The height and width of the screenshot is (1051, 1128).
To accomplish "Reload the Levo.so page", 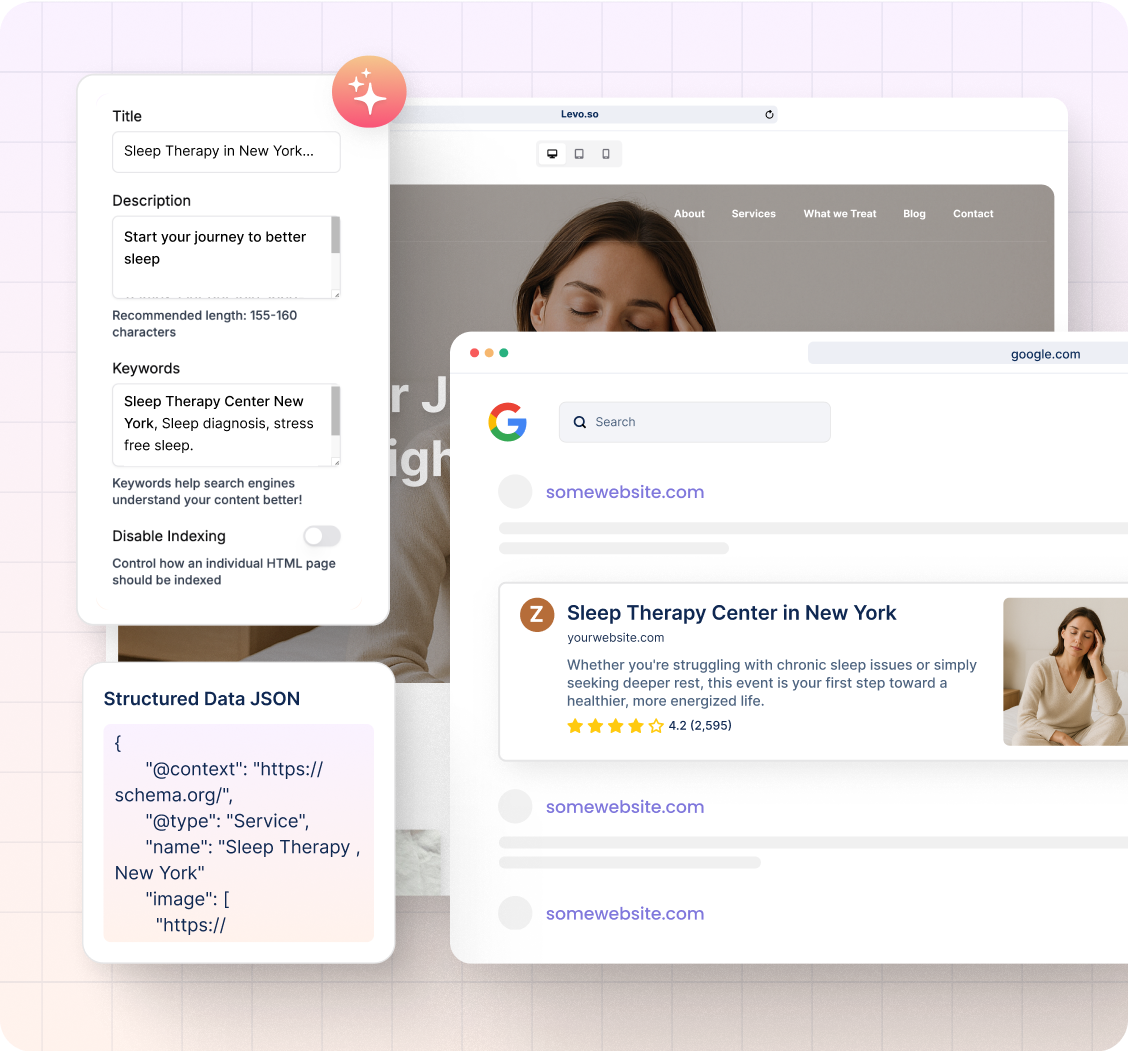I will click(769, 115).
